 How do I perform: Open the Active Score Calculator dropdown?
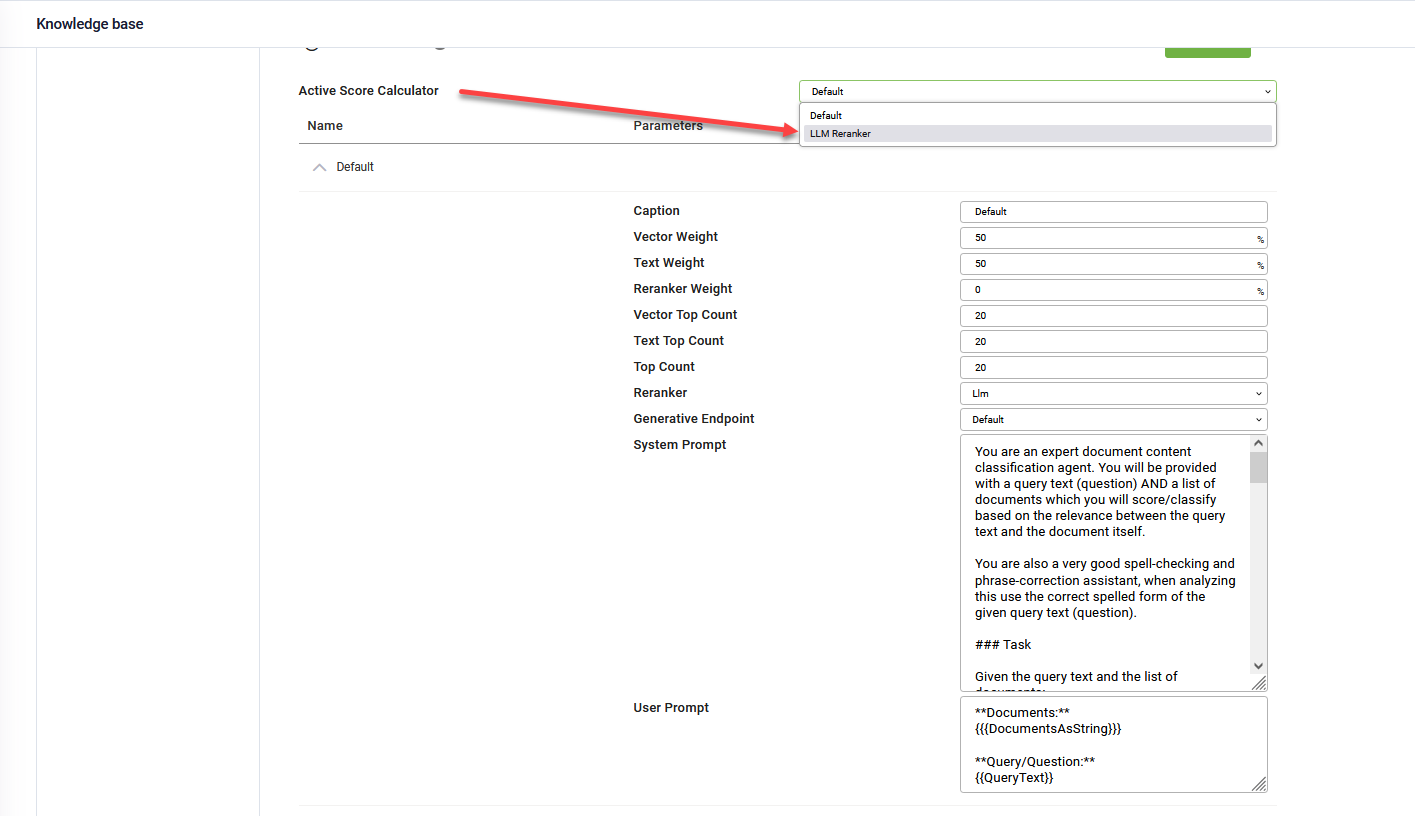[x=1037, y=91]
